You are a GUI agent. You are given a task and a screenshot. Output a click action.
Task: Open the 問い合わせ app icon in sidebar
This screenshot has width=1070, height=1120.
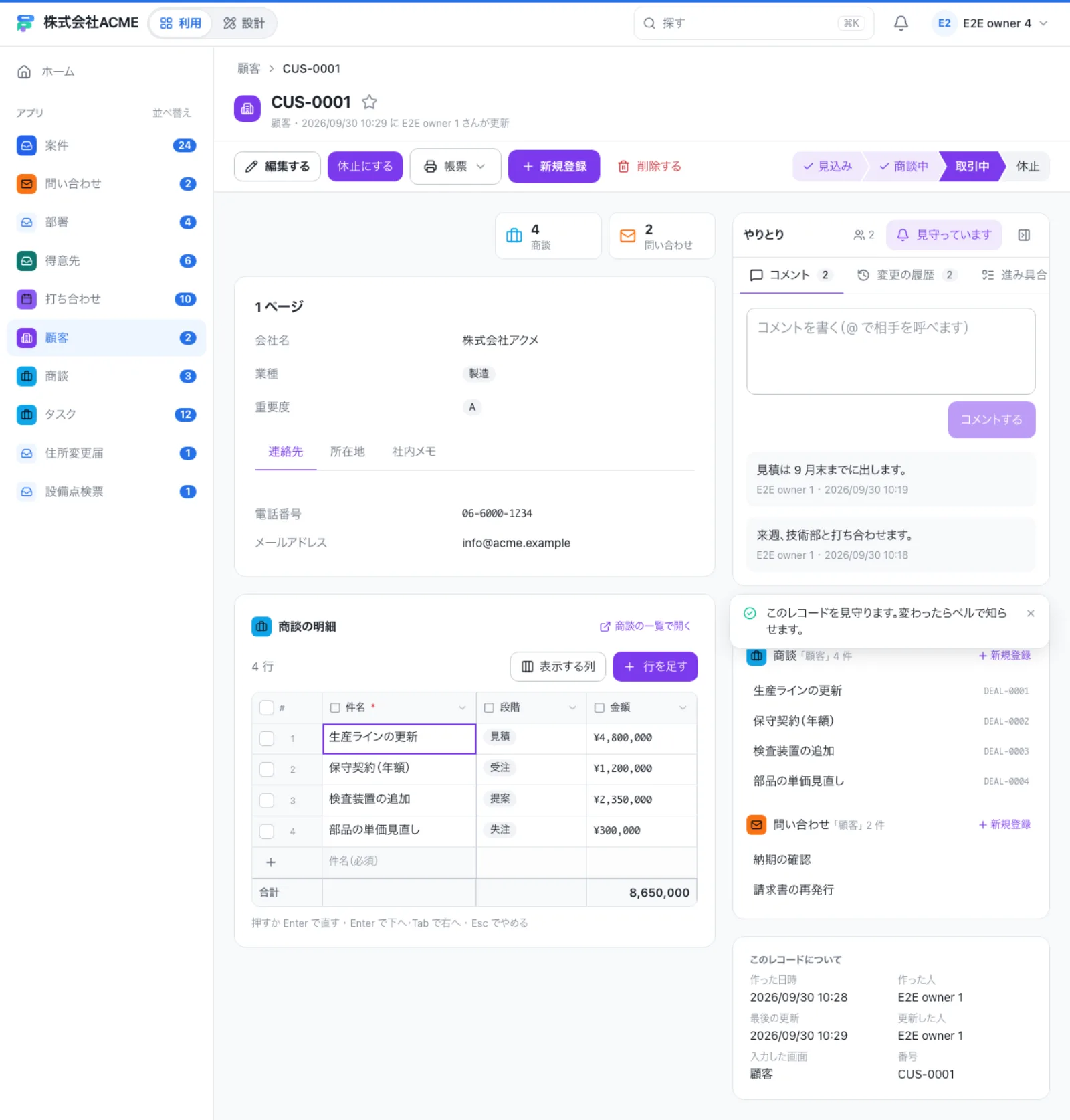pos(27,183)
